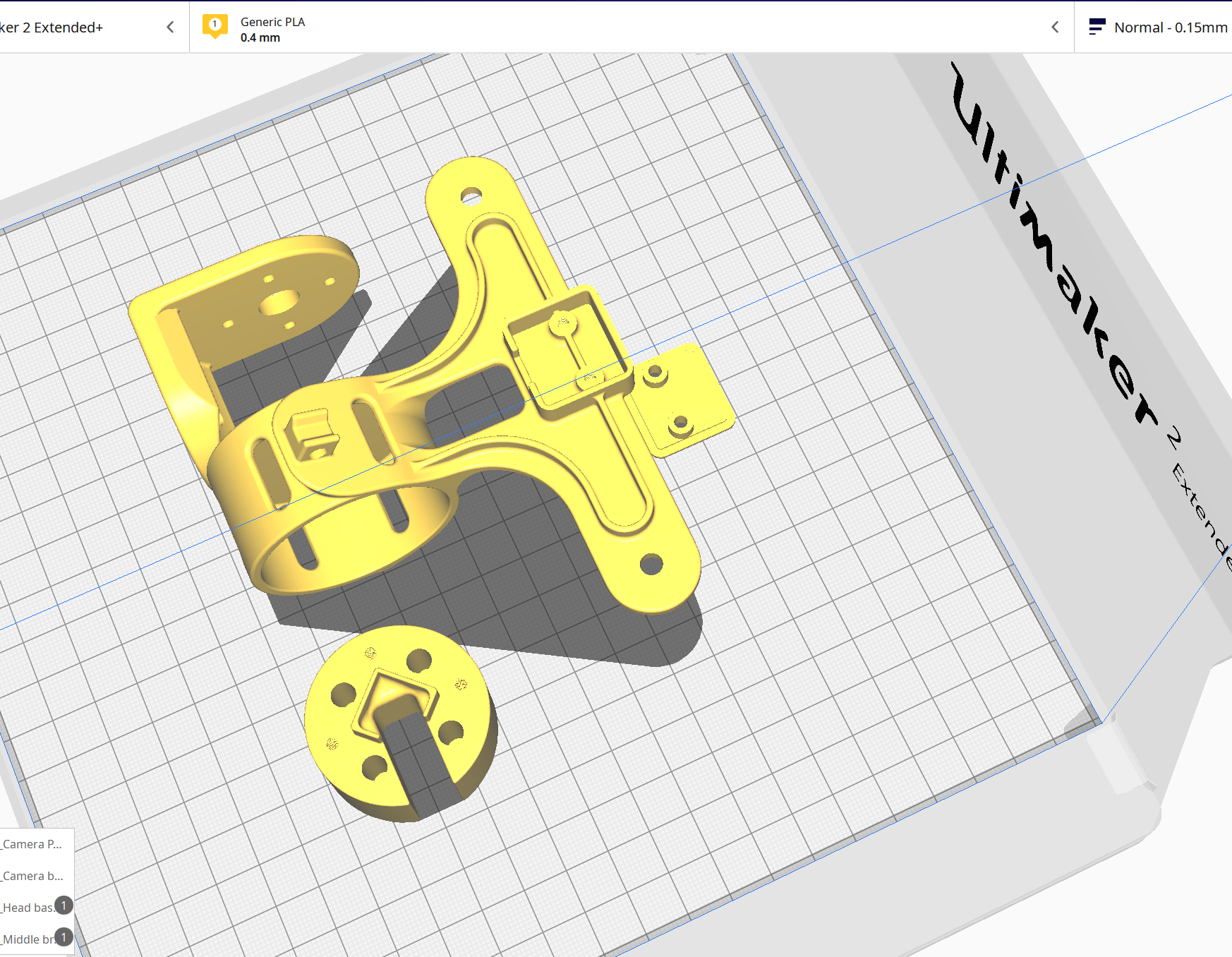Click the square tab with two holes
1232x957 pixels.
[681, 399]
